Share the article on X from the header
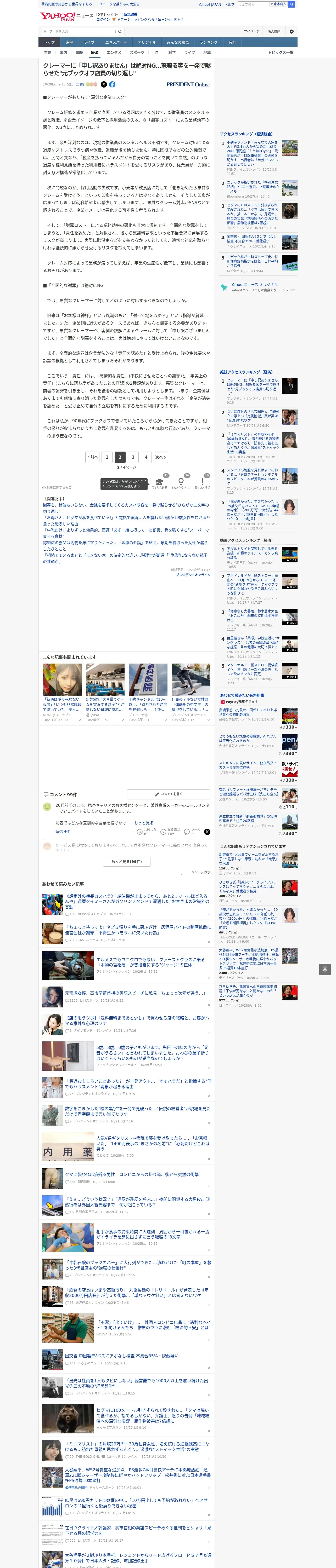 point(104,85)
